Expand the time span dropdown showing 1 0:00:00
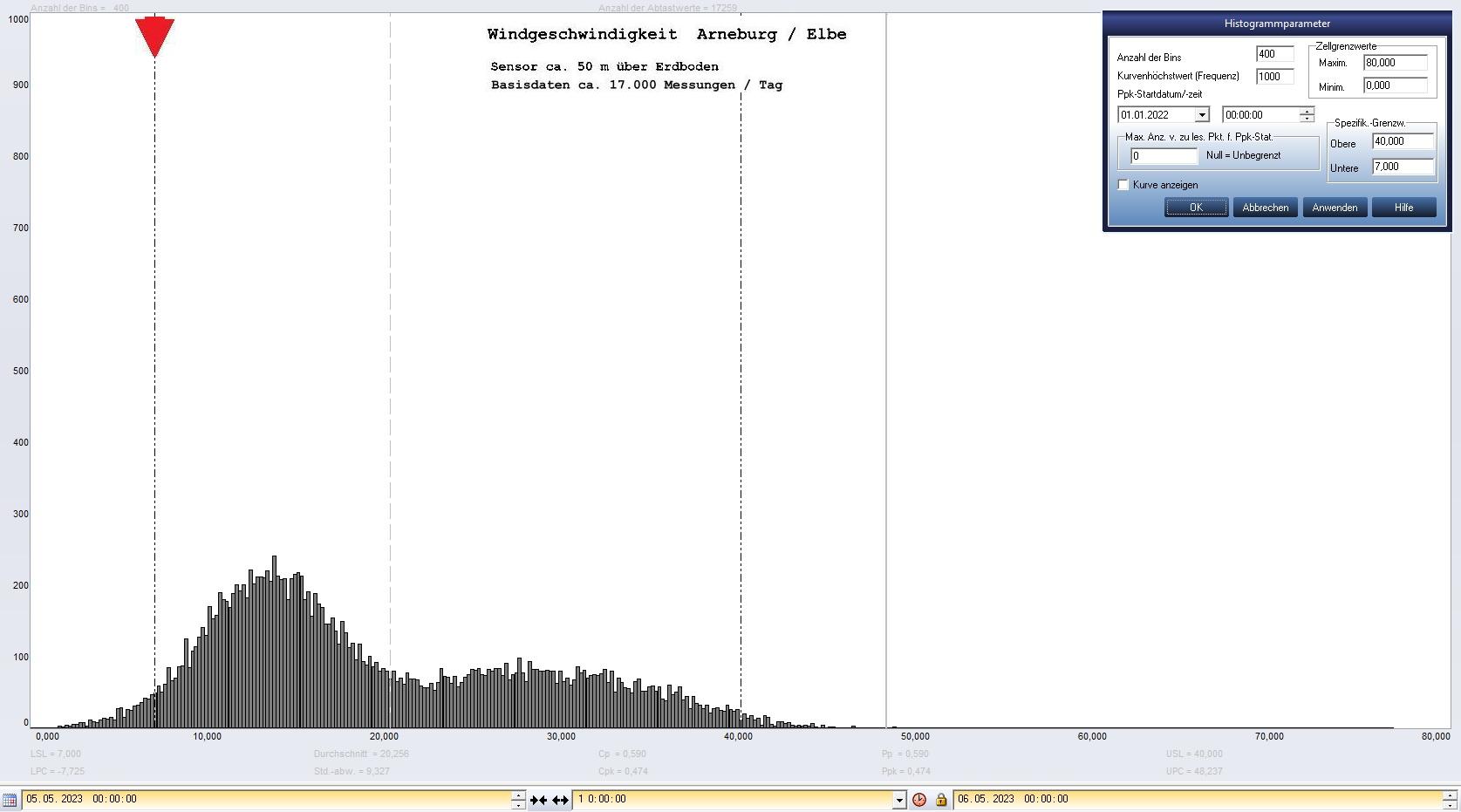 [x=898, y=800]
